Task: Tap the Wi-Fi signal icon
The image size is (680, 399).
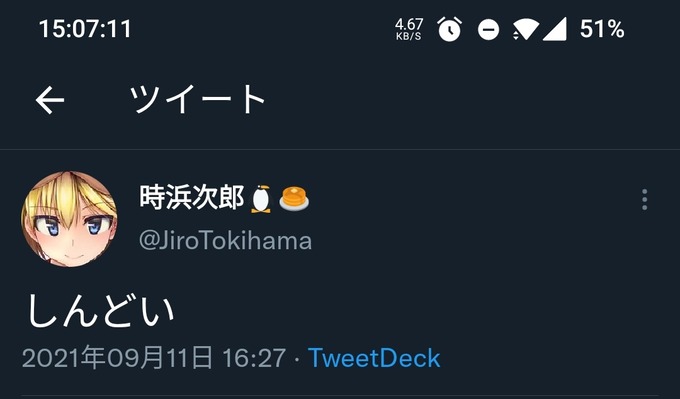Action: tap(526, 30)
